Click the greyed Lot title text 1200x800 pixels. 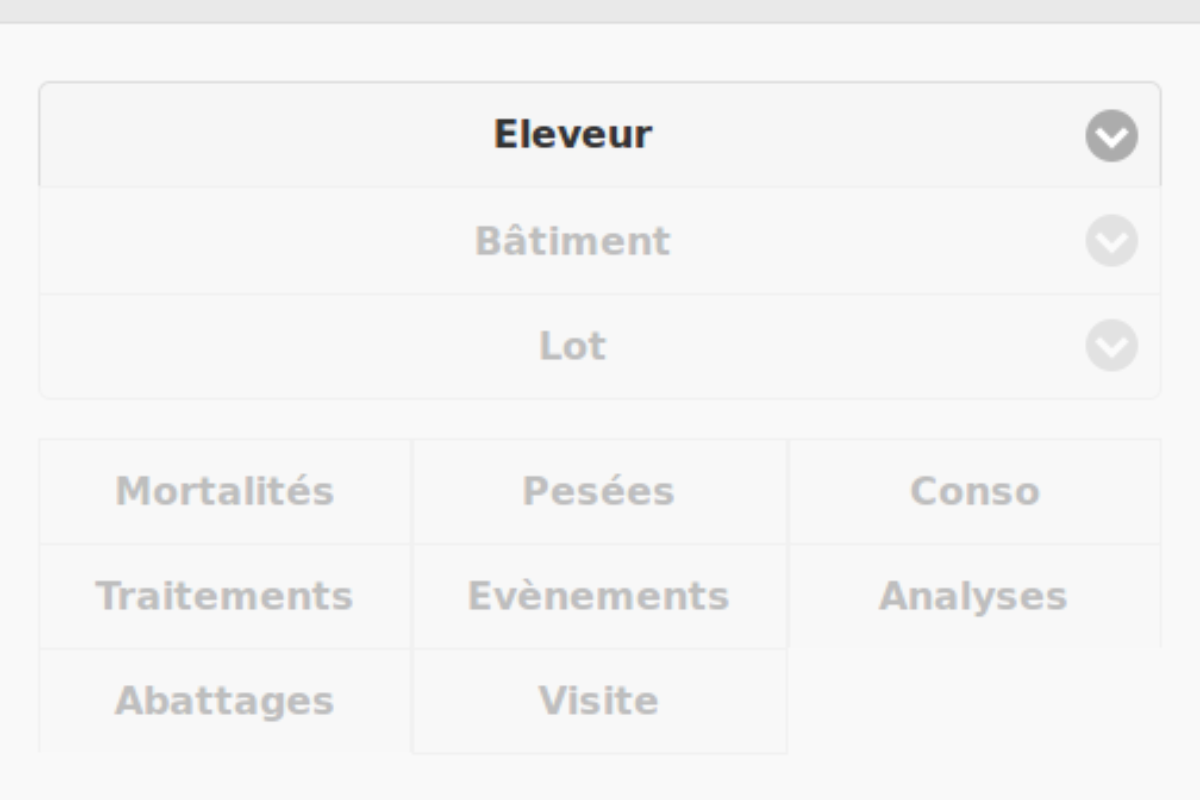(x=573, y=346)
